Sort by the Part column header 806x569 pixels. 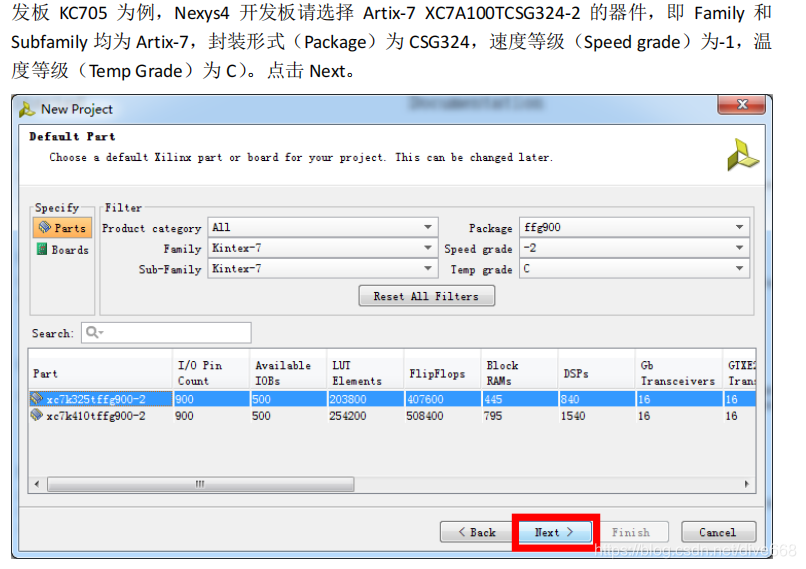click(100, 373)
